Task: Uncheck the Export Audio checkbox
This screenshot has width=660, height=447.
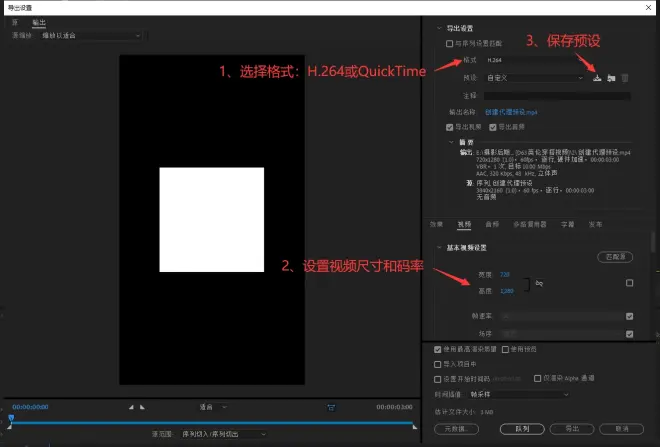Action: (493, 127)
